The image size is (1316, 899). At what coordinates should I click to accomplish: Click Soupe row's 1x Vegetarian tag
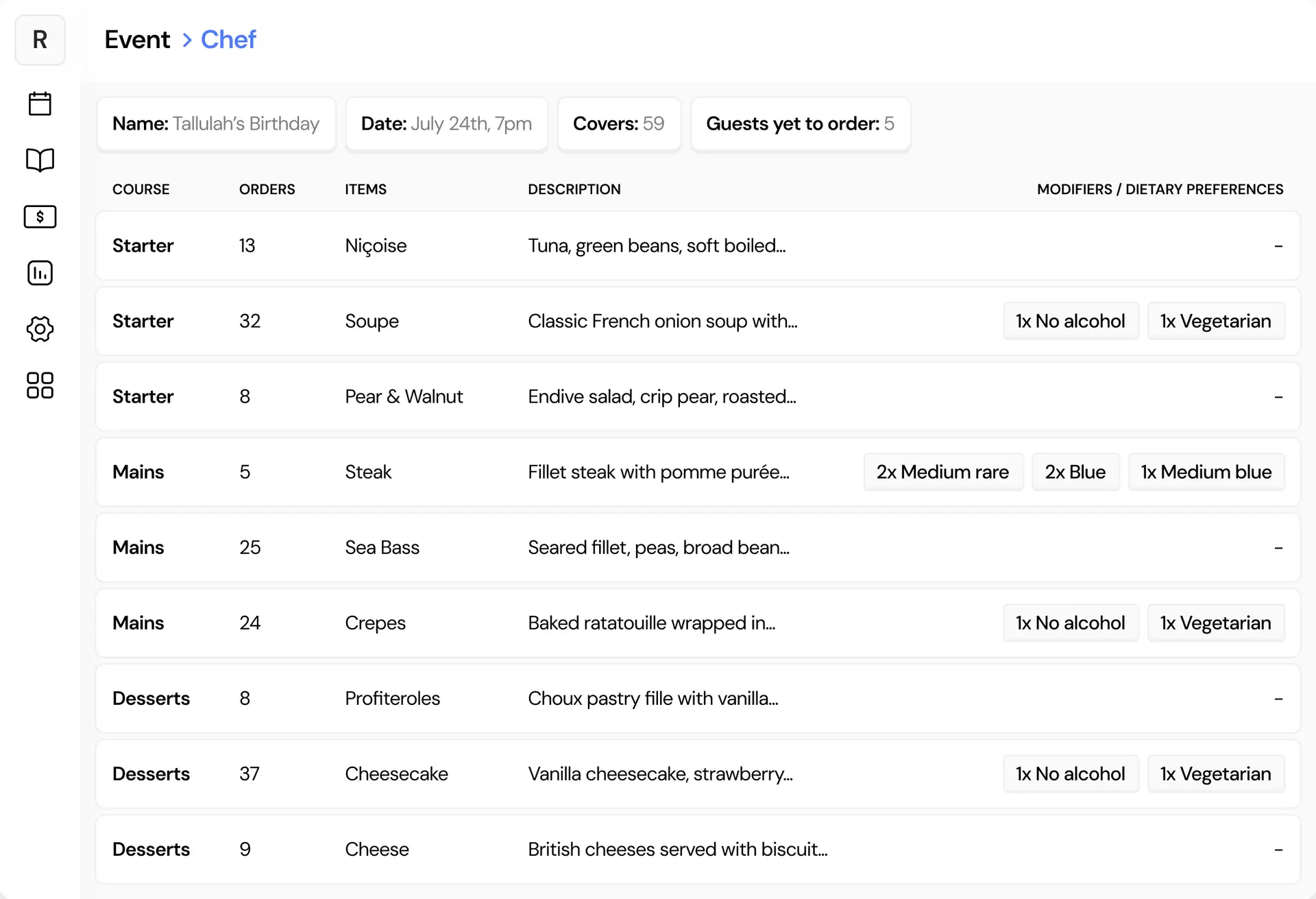coord(1215,321)
